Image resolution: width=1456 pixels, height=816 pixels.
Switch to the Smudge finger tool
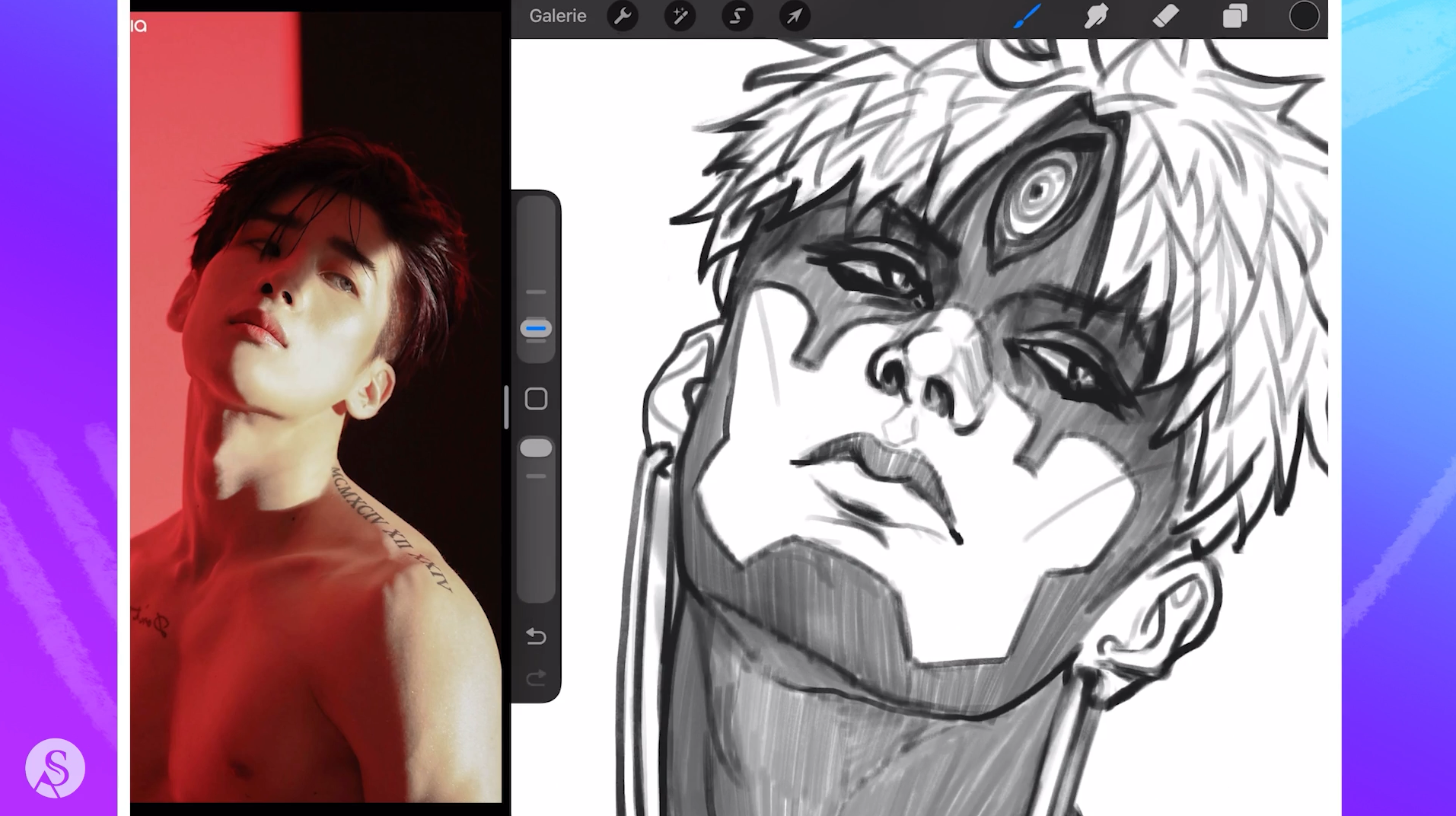point(1096,16)
